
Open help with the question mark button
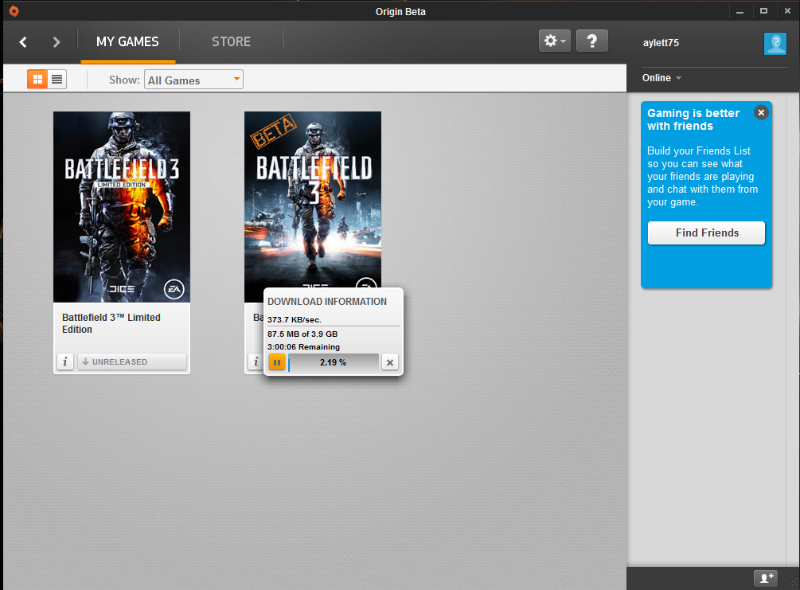coord(592,41)
